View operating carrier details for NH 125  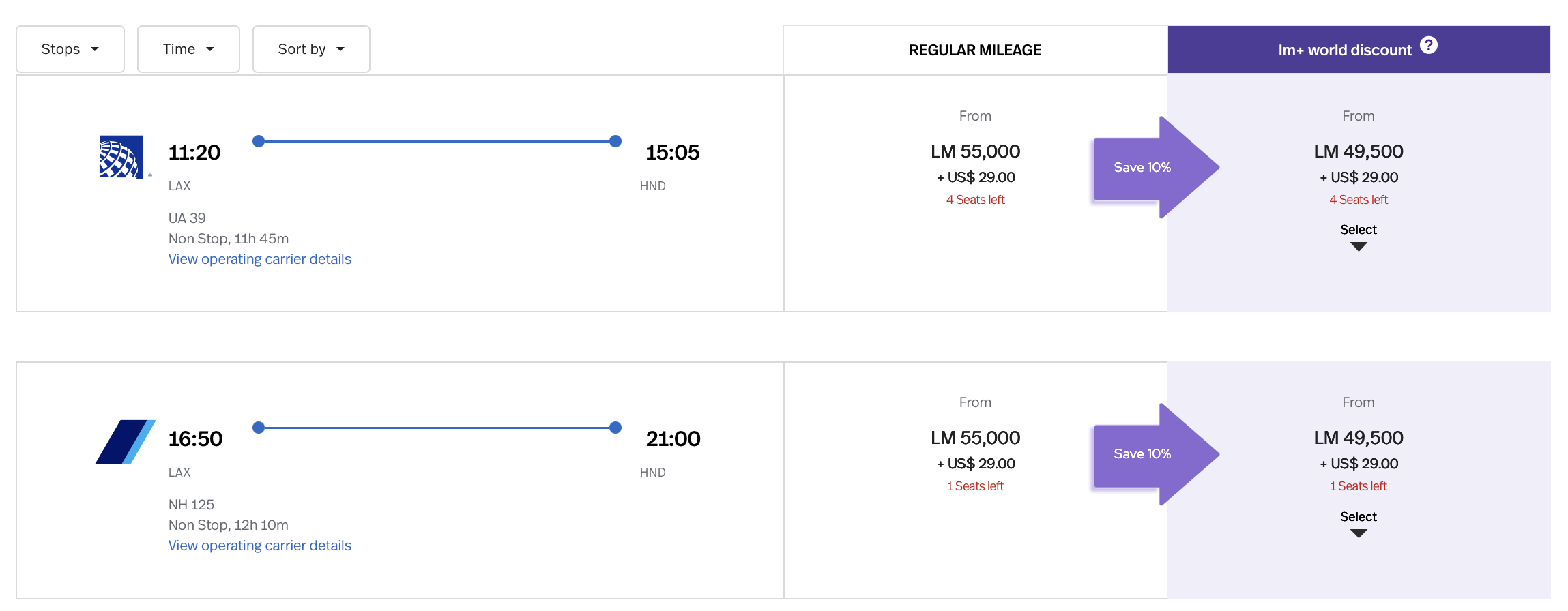coord(260,546)
